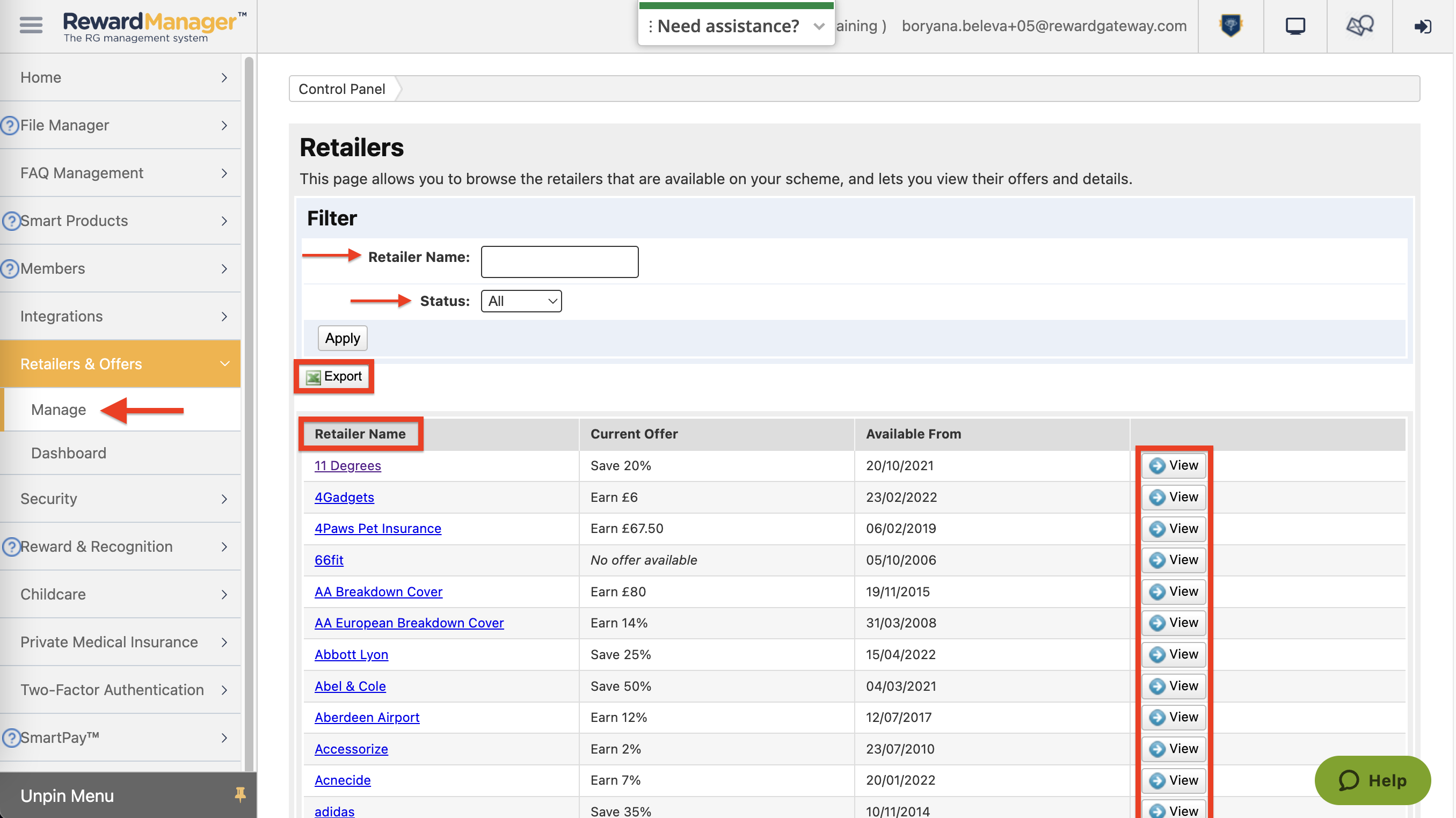The width and height of the screenshot is (1456, 818).
Task: Click the Control Panel breadcrumb
Action: pyautogui.click(x=341, y=89)
